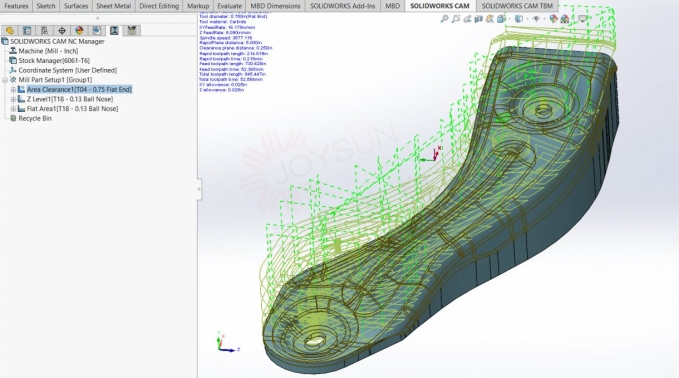Open the View Orientation dropdown arrow
Image resolution: width=679 pixels, height=378 pixels.
(509, 19)
